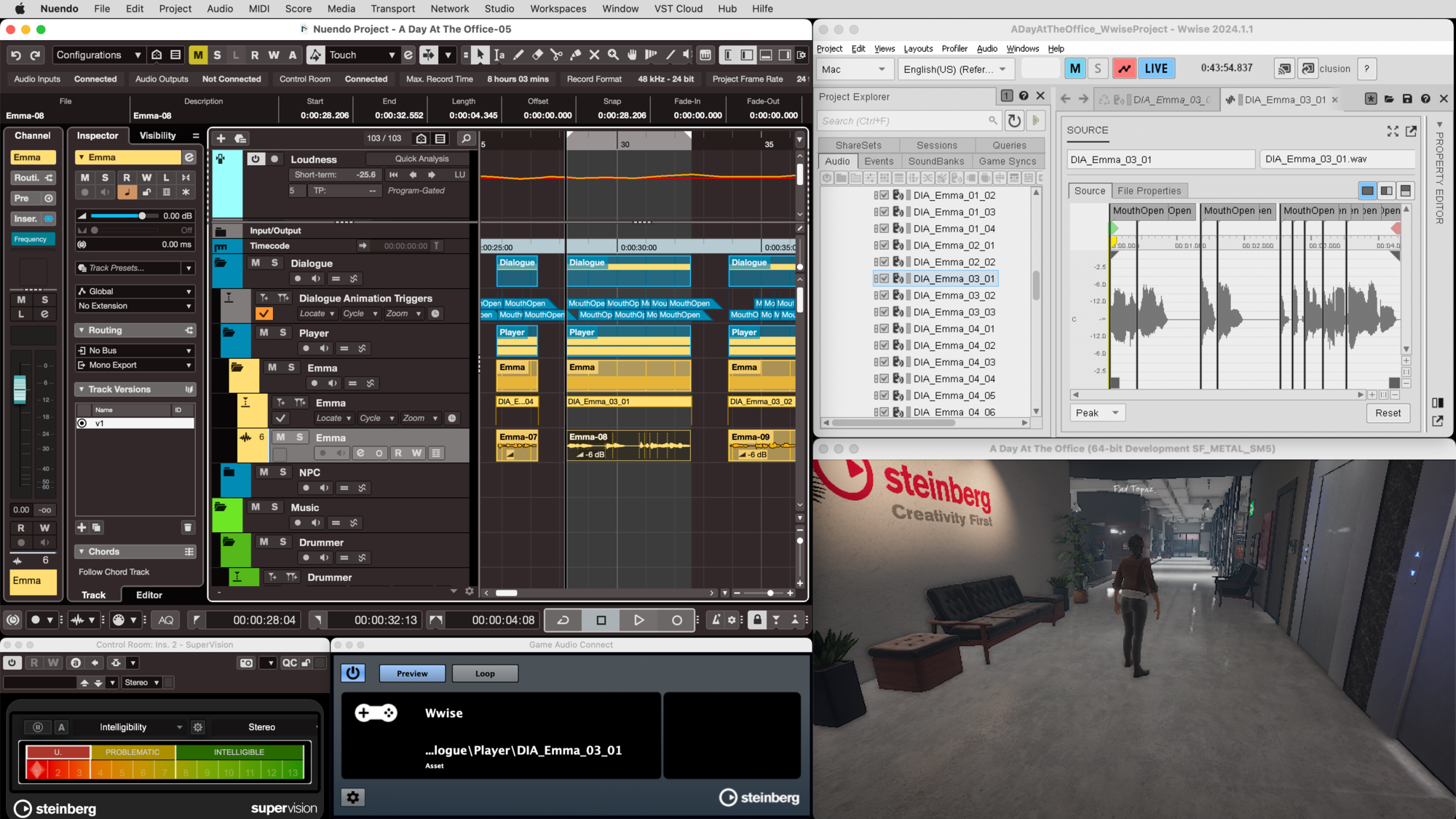Mute the Dialogue folder track
Image resolution: width=1456 pixels, height=819 pixels.
pos(256,263)
